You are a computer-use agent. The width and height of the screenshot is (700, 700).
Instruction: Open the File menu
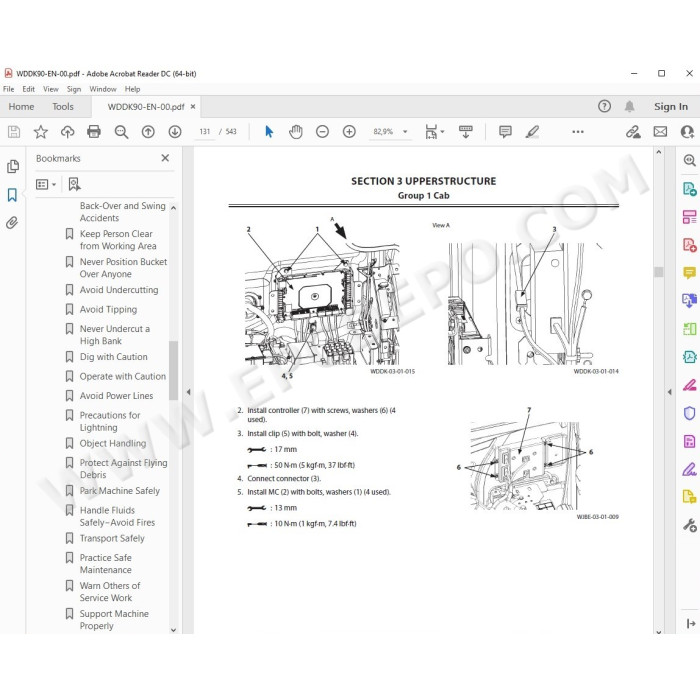coord(8,89)
